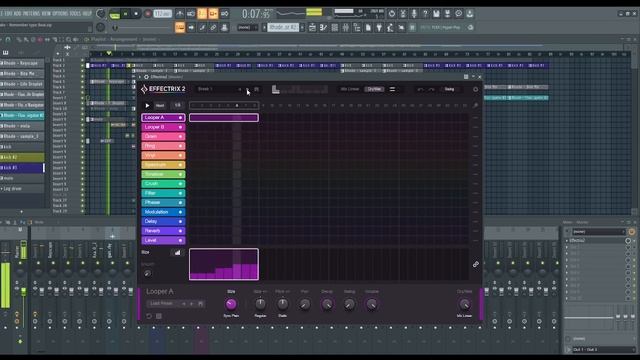Select the Level effect row
Viewport: 640px width, 360px height.
pos(163,240)
